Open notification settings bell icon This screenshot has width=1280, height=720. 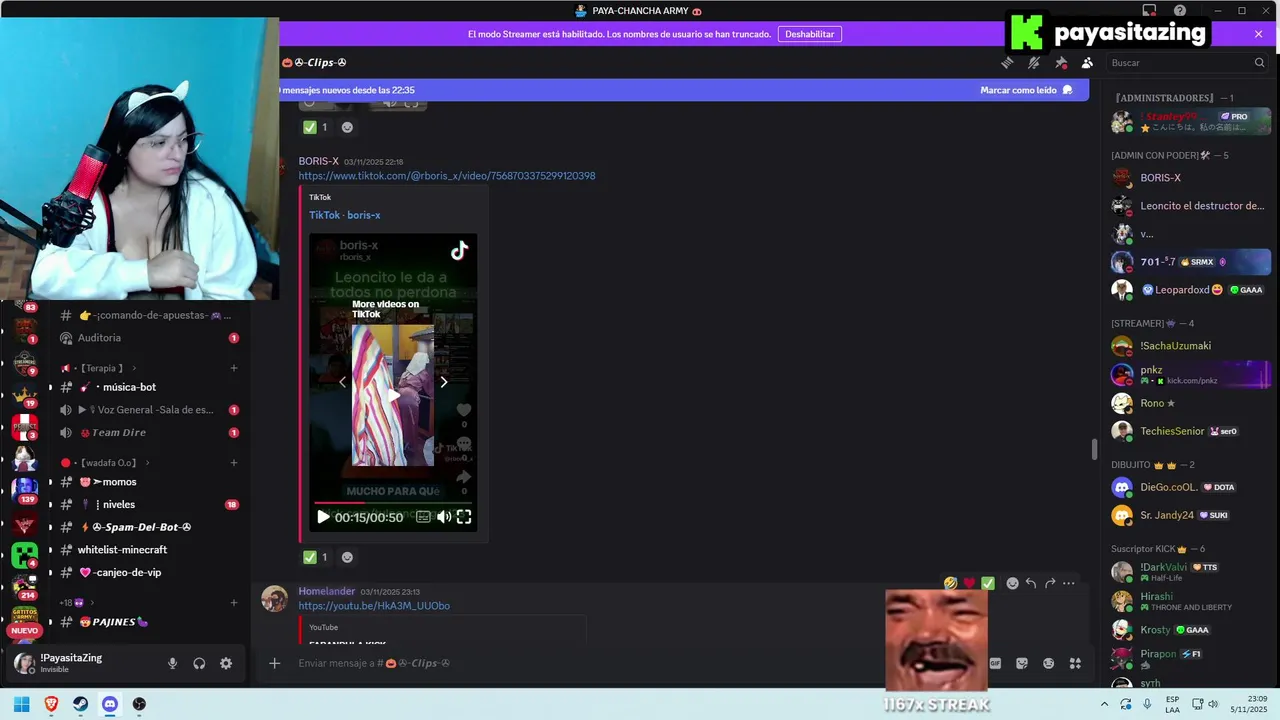tap(1034, 63)
